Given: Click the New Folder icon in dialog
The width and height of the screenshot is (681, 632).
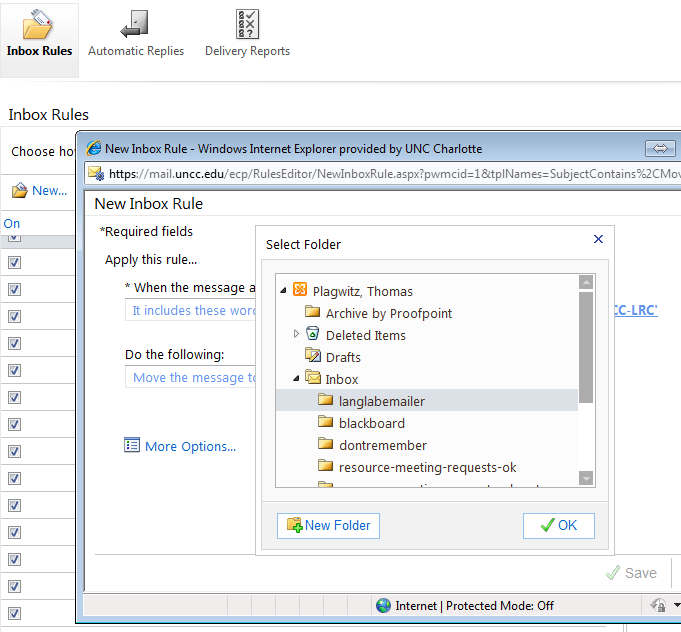Looking at the screenshot, I should click(294, 526).
